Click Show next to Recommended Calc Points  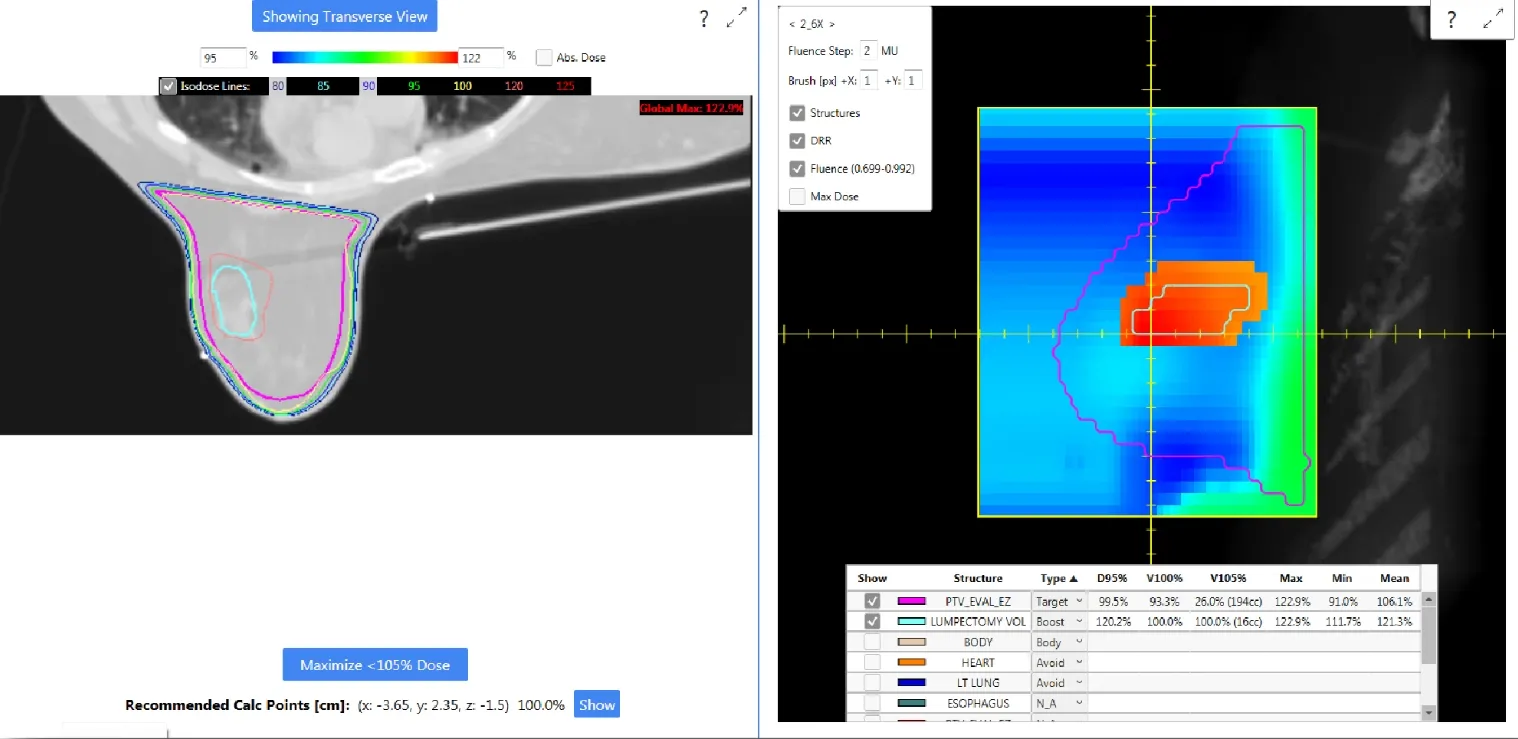(596, 704)
